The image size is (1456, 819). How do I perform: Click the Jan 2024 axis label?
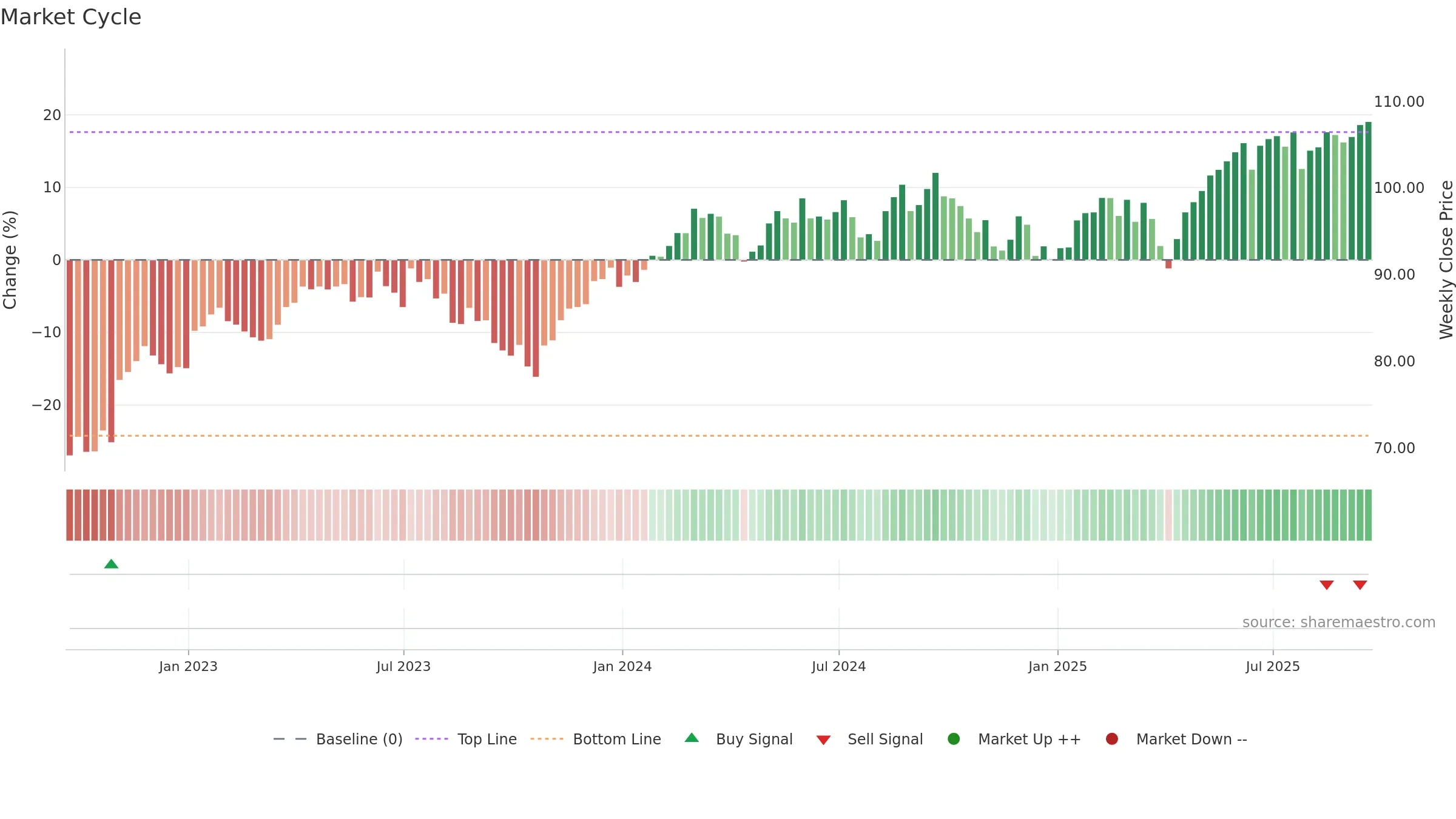click(x=622, y=666)
